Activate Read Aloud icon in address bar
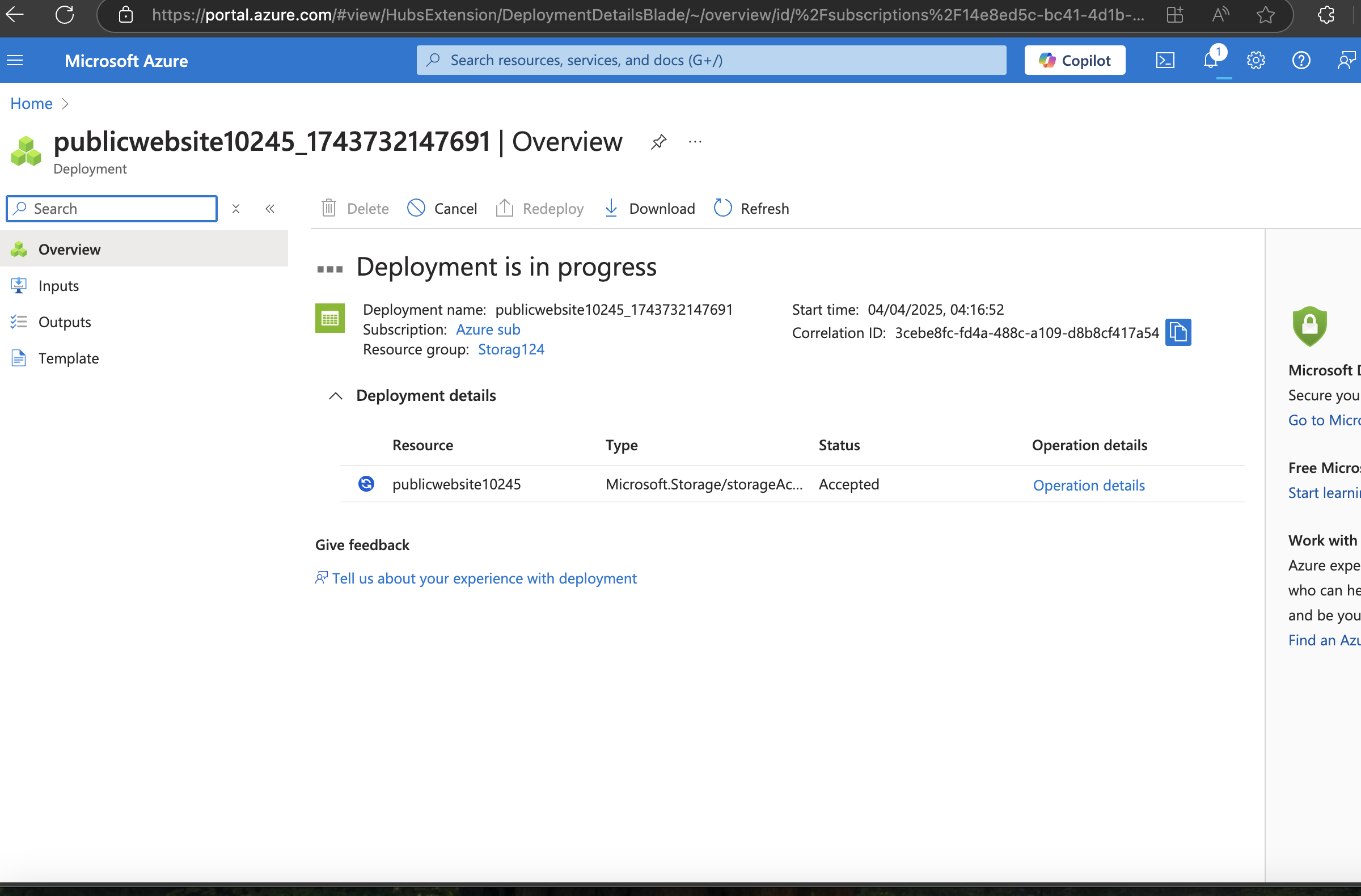Viewport: 1361px width, 896px height. coord(1220,15)
